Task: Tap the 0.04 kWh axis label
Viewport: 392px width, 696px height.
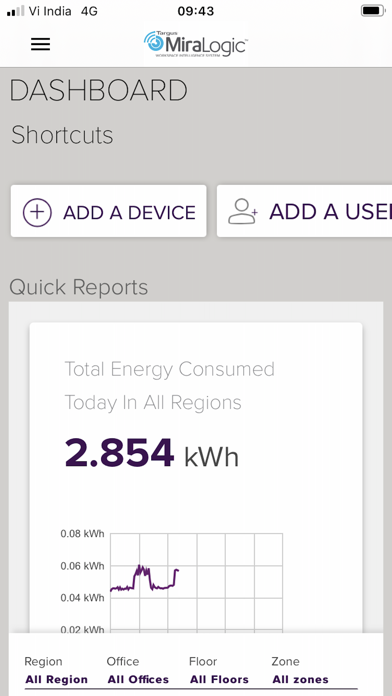Action: click(83, 598)
